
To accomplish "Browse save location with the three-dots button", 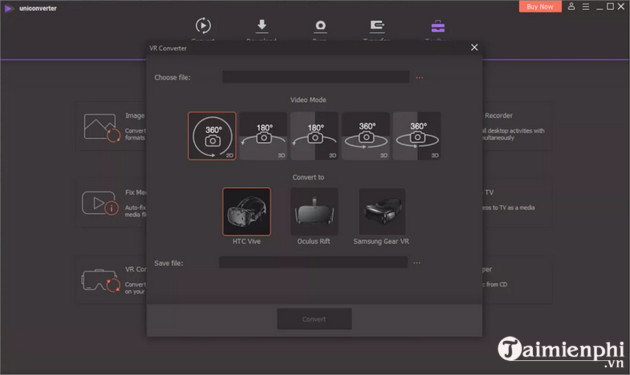I will point(417,263).
